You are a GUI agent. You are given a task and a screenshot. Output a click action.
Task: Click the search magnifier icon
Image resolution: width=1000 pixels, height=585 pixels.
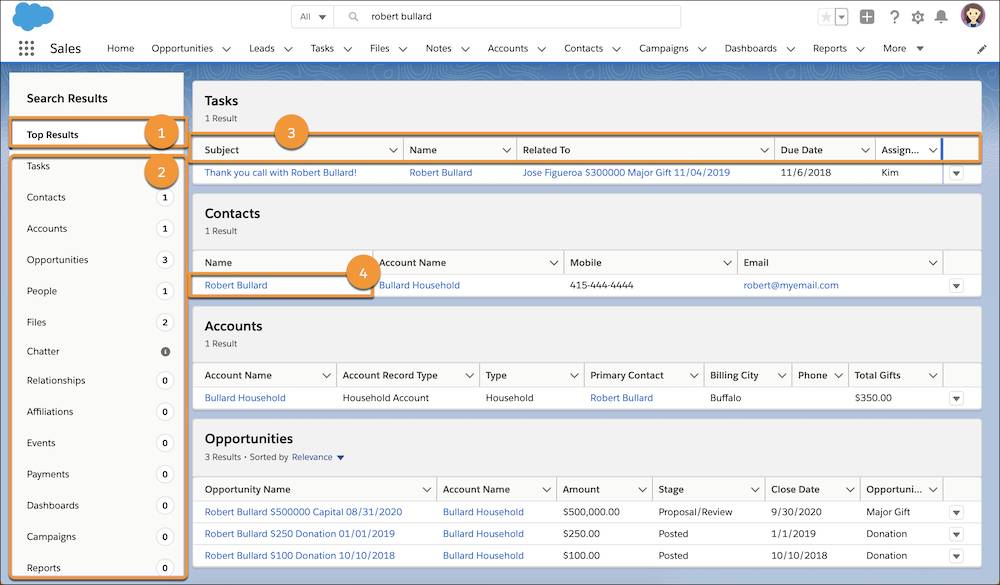tap(353, 17)
